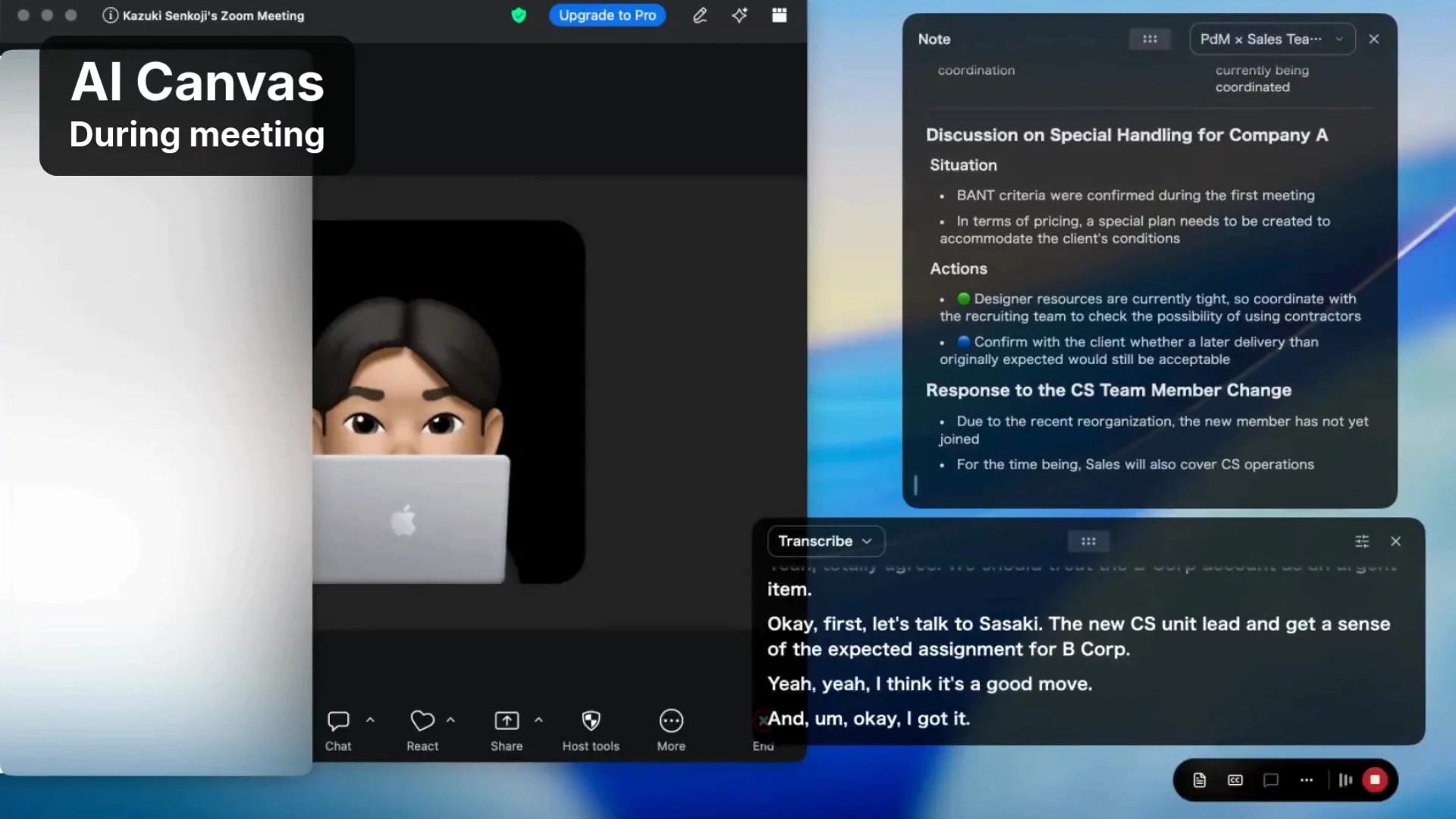Open notes document icon in floating bar

coord(1199,780)
